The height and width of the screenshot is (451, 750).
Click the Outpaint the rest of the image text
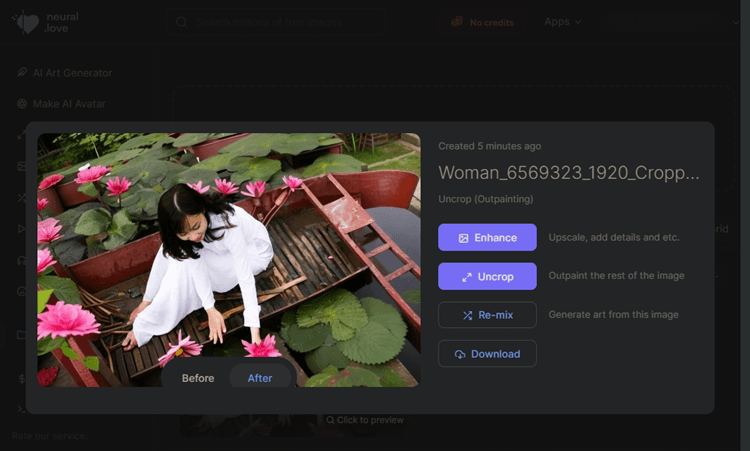[616, 275]
